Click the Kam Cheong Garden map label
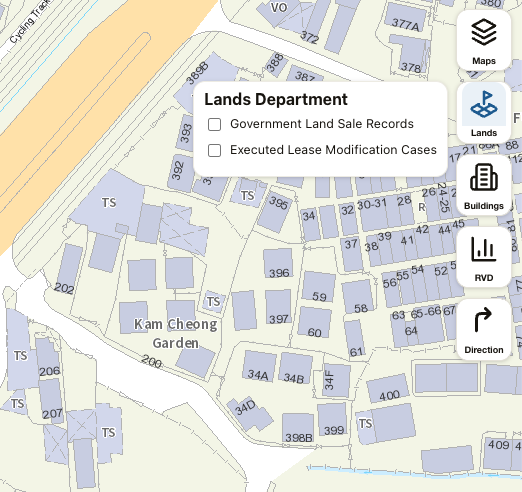The height and width of the screenshot is (492, 522). coord(176,333)
